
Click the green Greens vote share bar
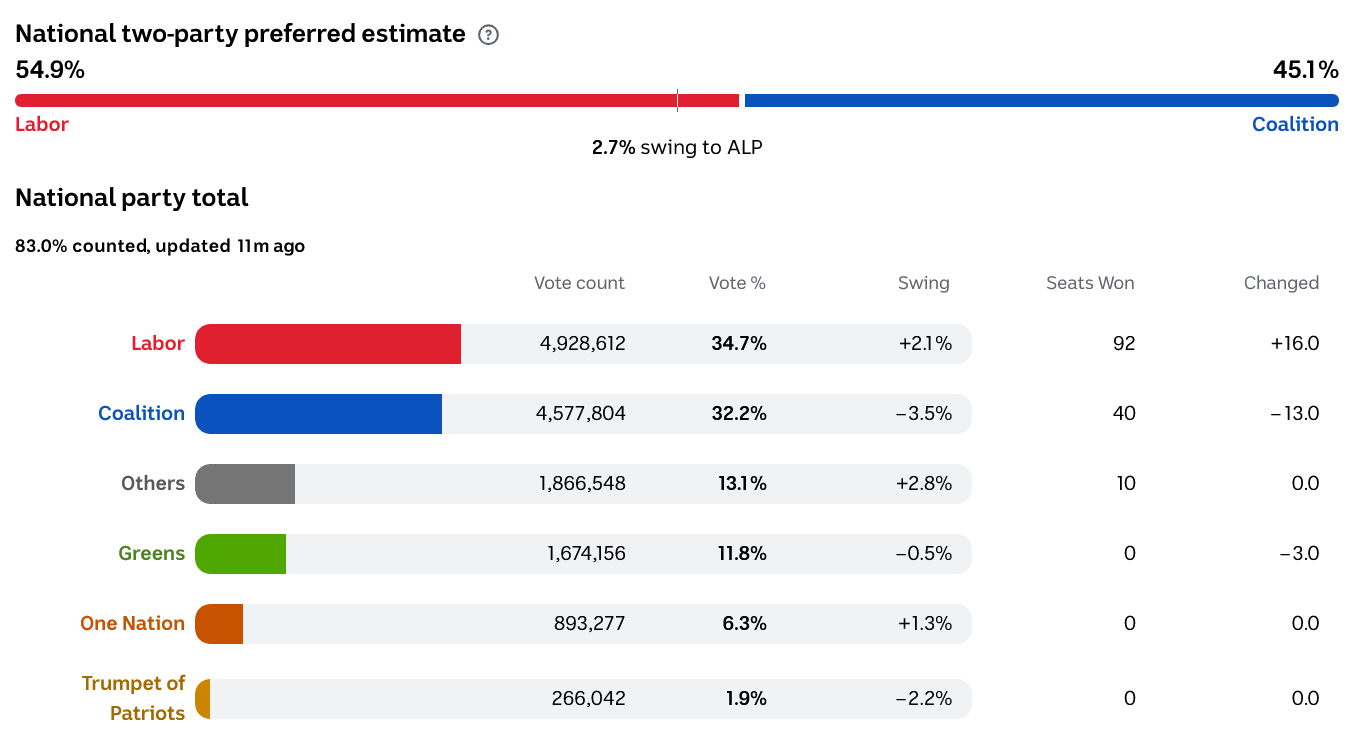(241, 554)
